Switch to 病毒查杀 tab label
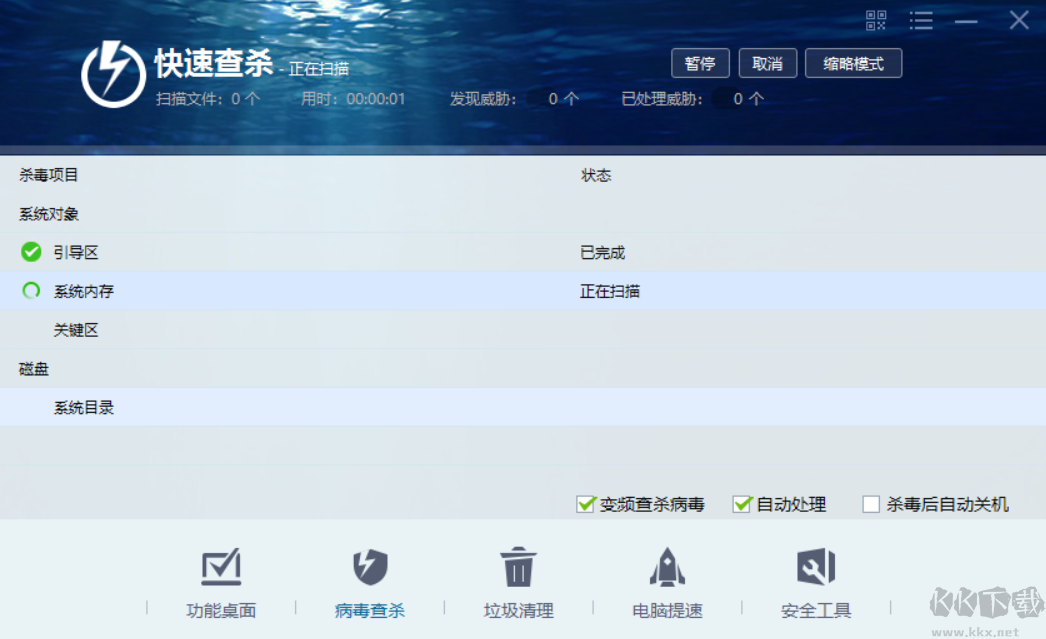This screenshot has width=1046, height=639. (x=370, y=611)
